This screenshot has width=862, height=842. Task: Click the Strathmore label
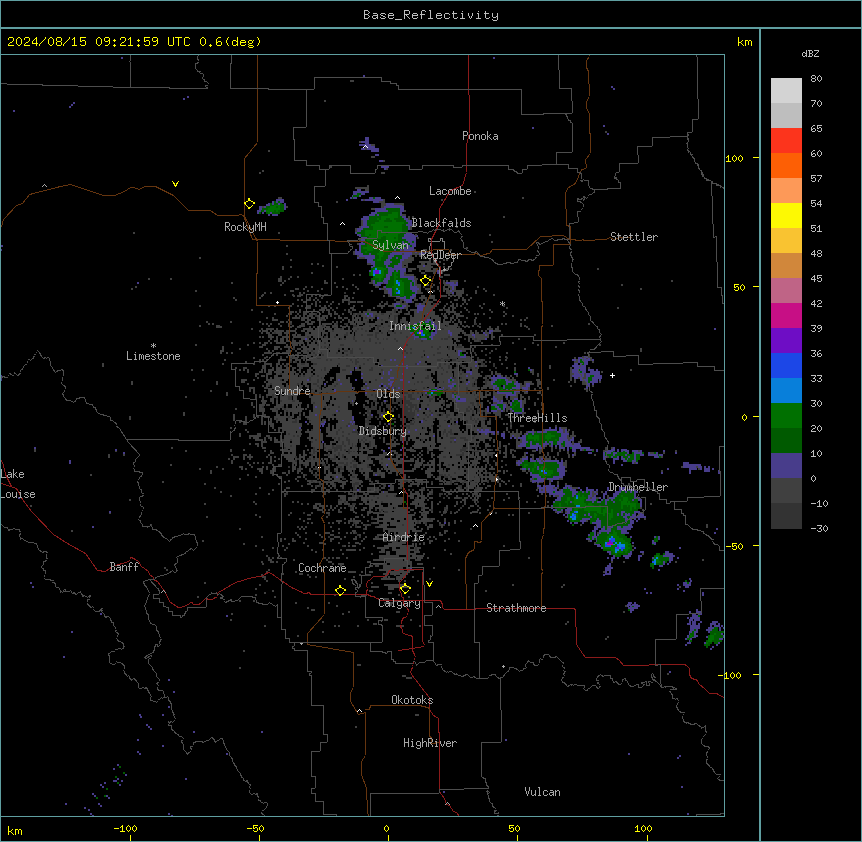click(x=516, y=608)
